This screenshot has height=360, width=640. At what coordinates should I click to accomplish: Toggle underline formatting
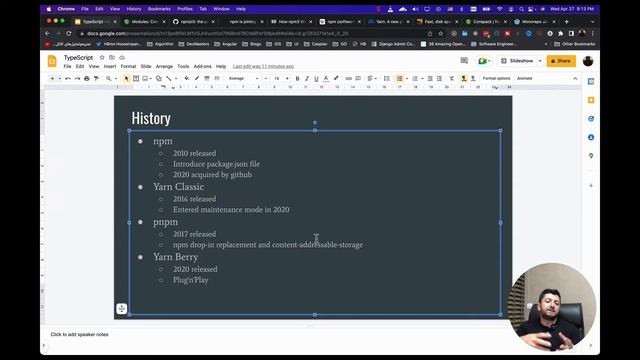[x=316, y=78]
